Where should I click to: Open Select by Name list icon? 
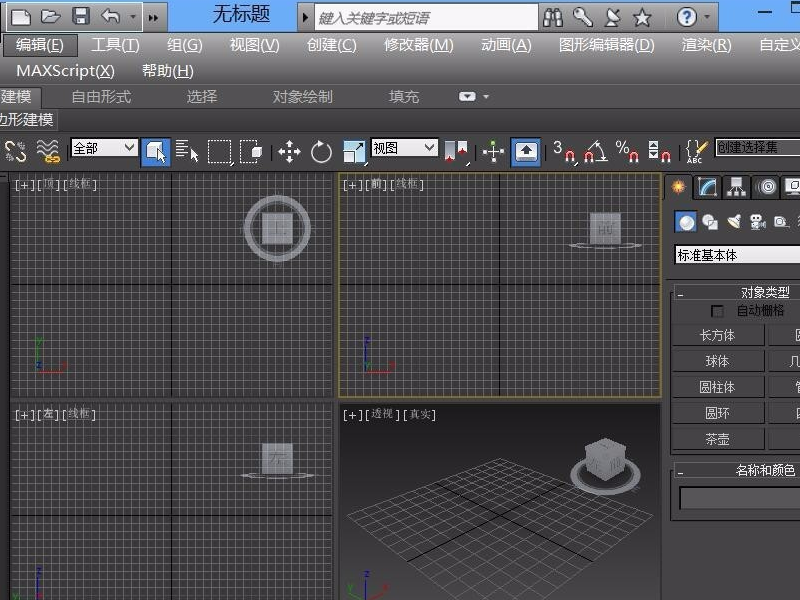point(187,152)
